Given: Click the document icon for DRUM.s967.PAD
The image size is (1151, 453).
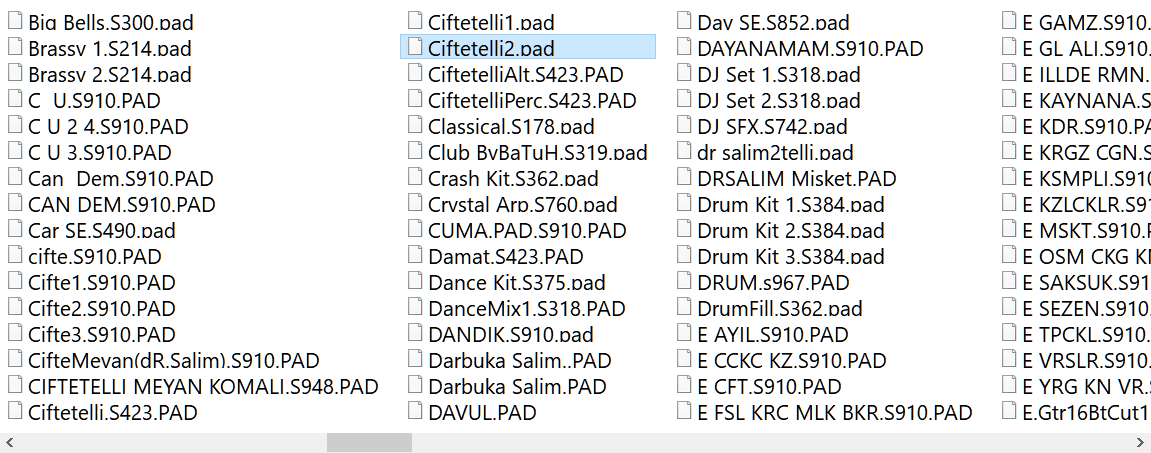Looking at the screenshot, I should click(x=685, y=281).
